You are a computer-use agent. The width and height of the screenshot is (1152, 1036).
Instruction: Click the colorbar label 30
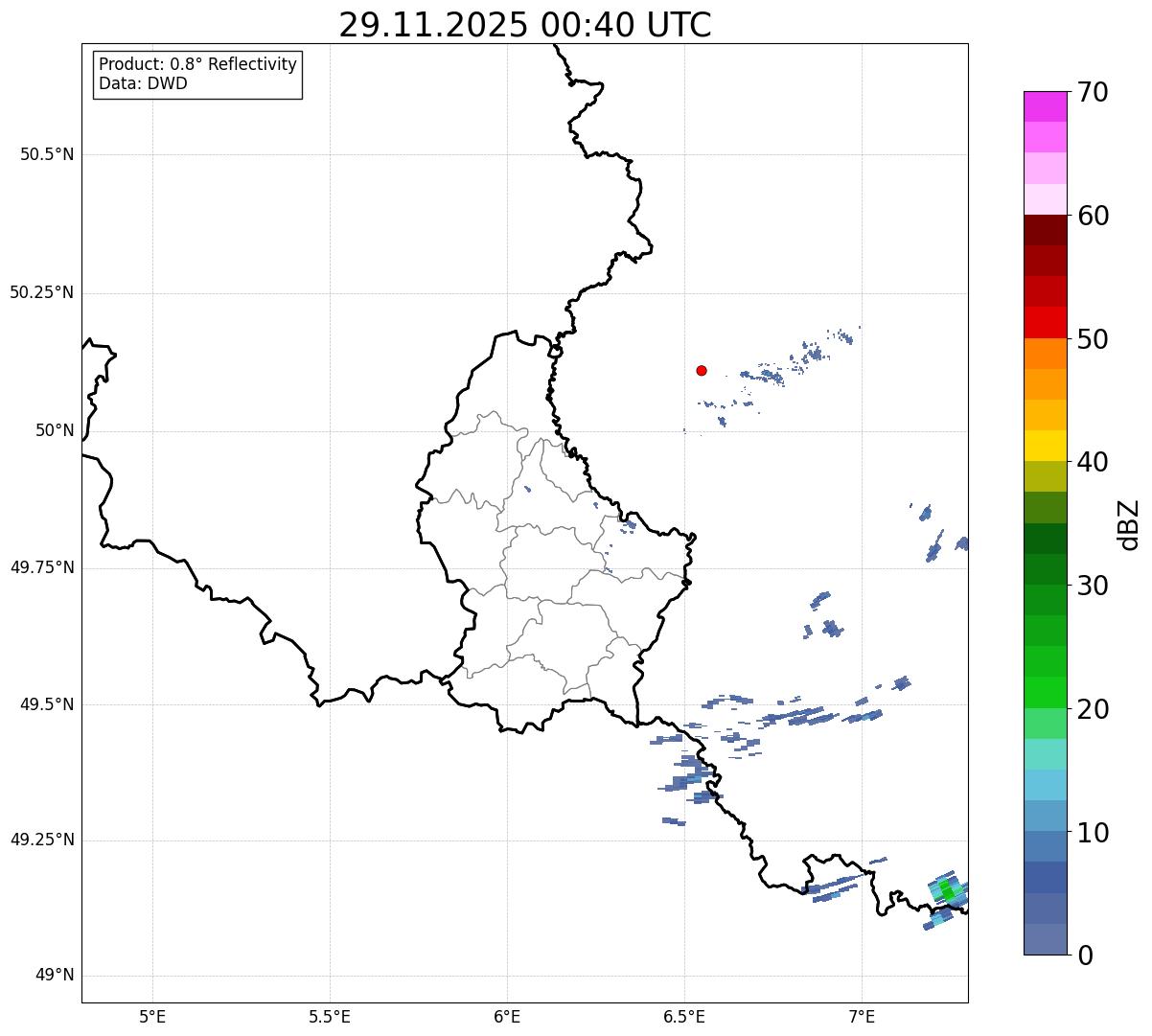(1094, 586)
